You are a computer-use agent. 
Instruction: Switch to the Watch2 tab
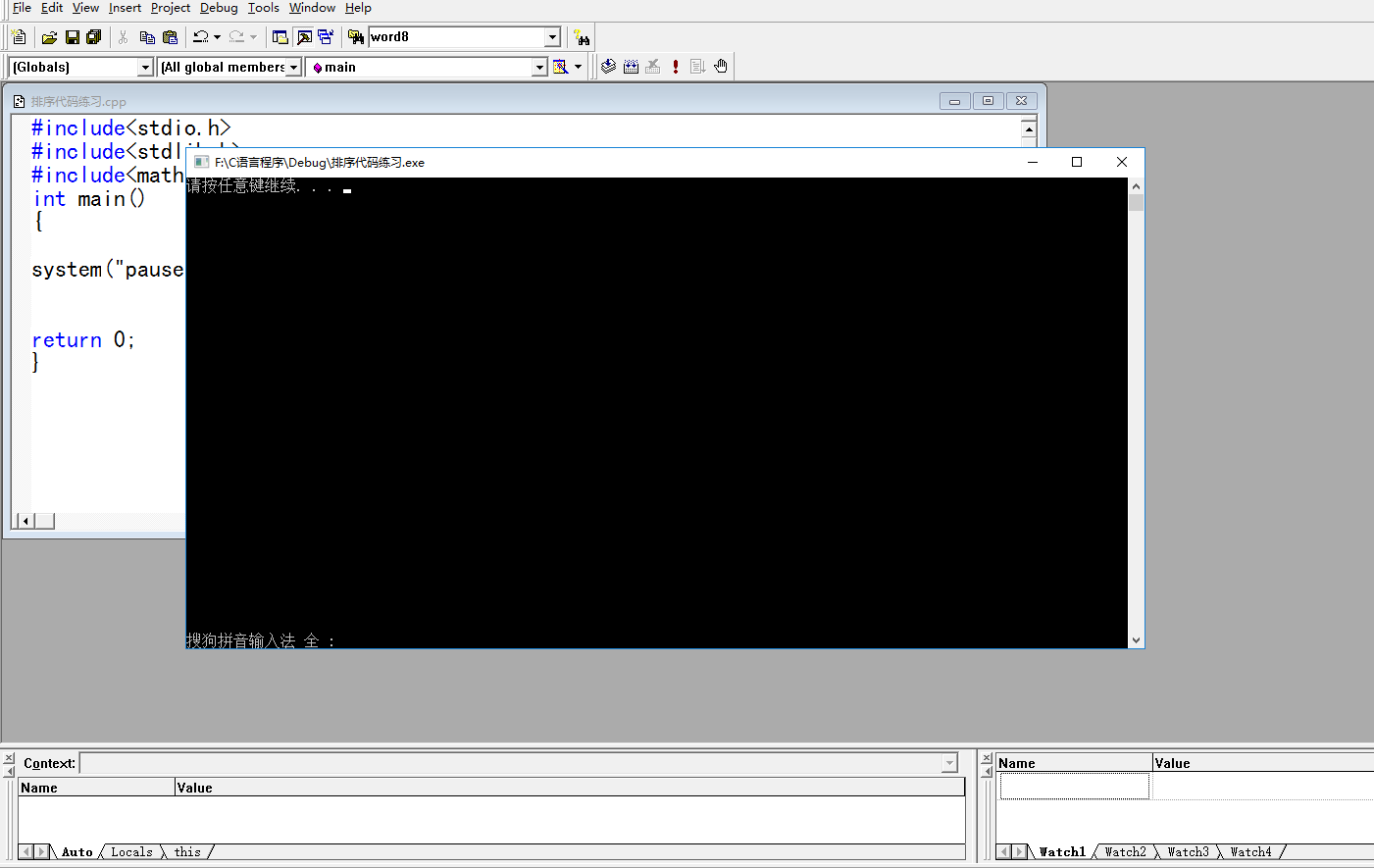(1125, 852)
